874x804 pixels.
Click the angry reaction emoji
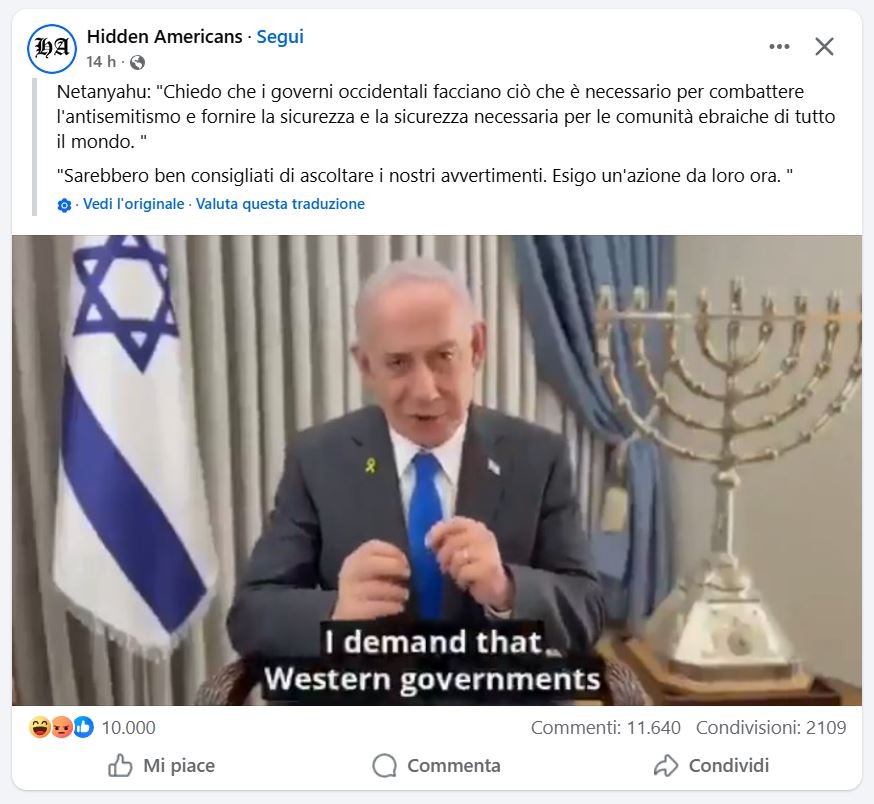(x=61, y=728)
